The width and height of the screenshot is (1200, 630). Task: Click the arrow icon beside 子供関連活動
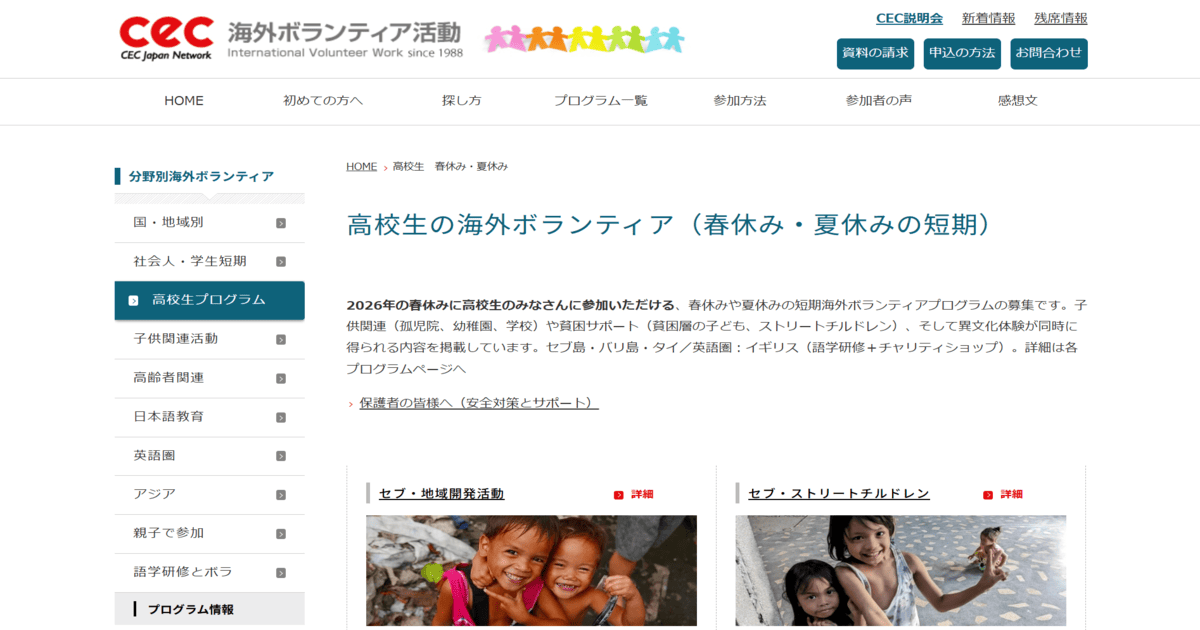coord(281,340)
